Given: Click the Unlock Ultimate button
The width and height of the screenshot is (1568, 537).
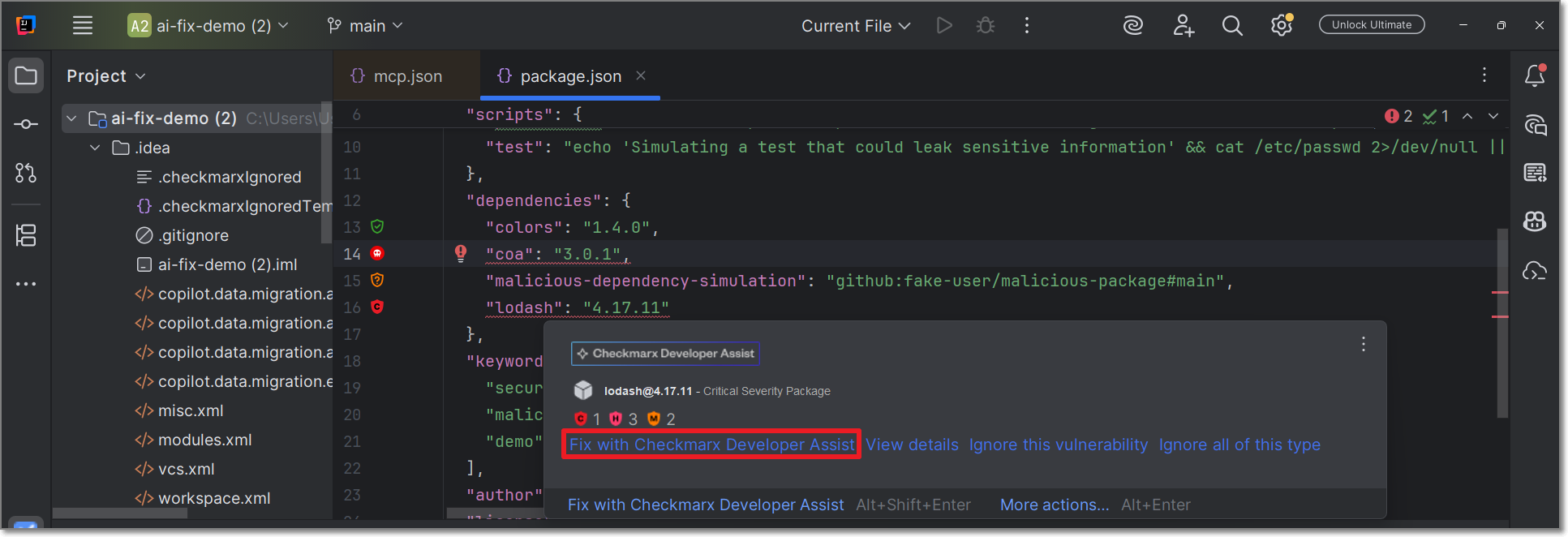Looking at the screenshot, I should pos(1372,25).
